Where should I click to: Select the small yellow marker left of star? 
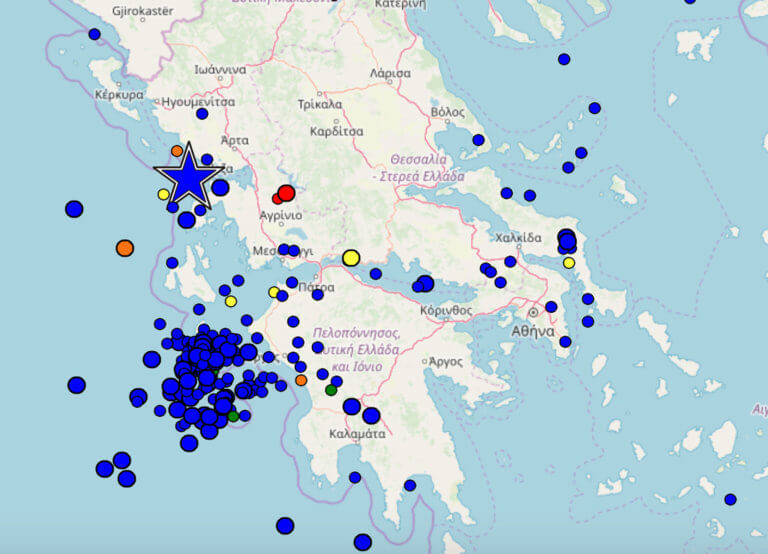coord(163,194)
